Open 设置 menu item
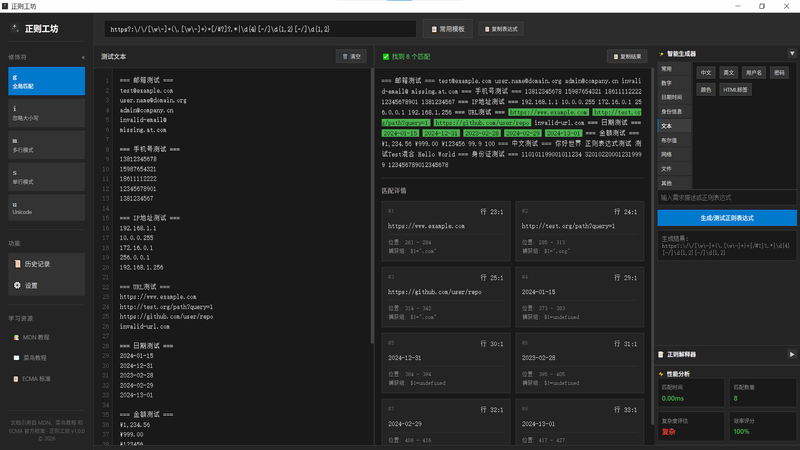 [46, 285]
